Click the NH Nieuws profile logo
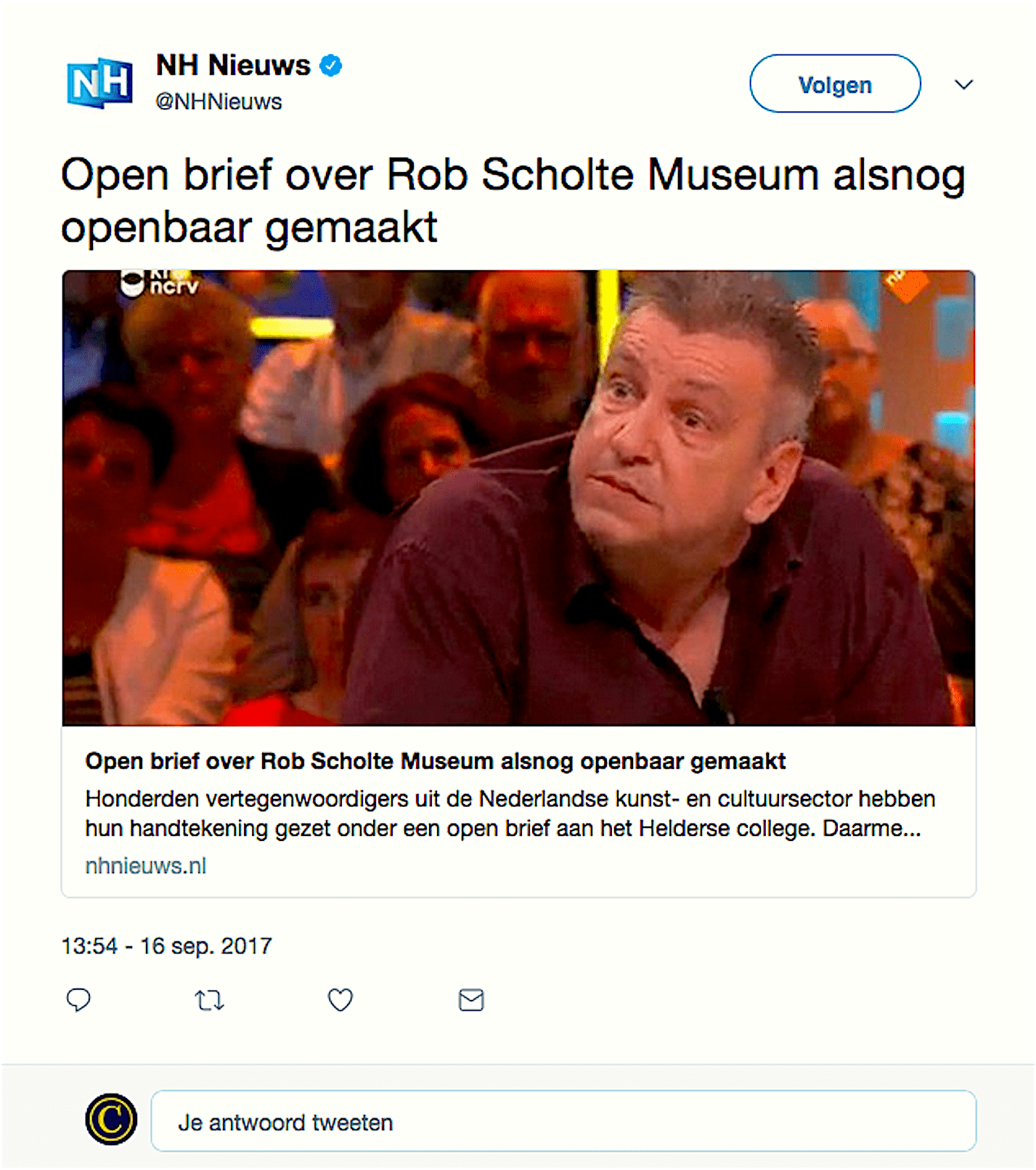Image resolution: width=1036 pixels, height=1170 pixels. (99, 83)
